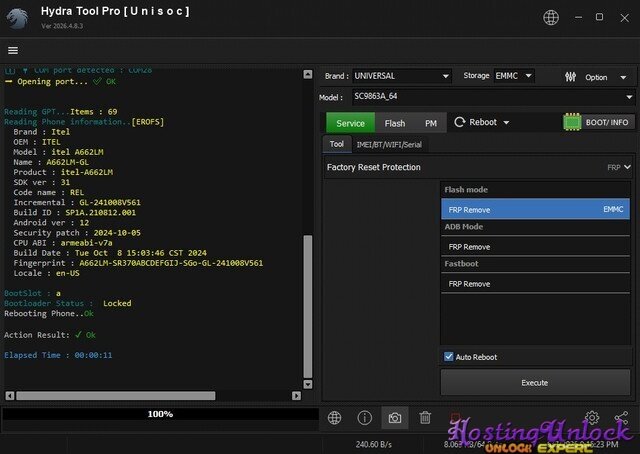This screenshot has height=454, width=640.
Task: Switch to the Service tab
Action: point(350,123)
